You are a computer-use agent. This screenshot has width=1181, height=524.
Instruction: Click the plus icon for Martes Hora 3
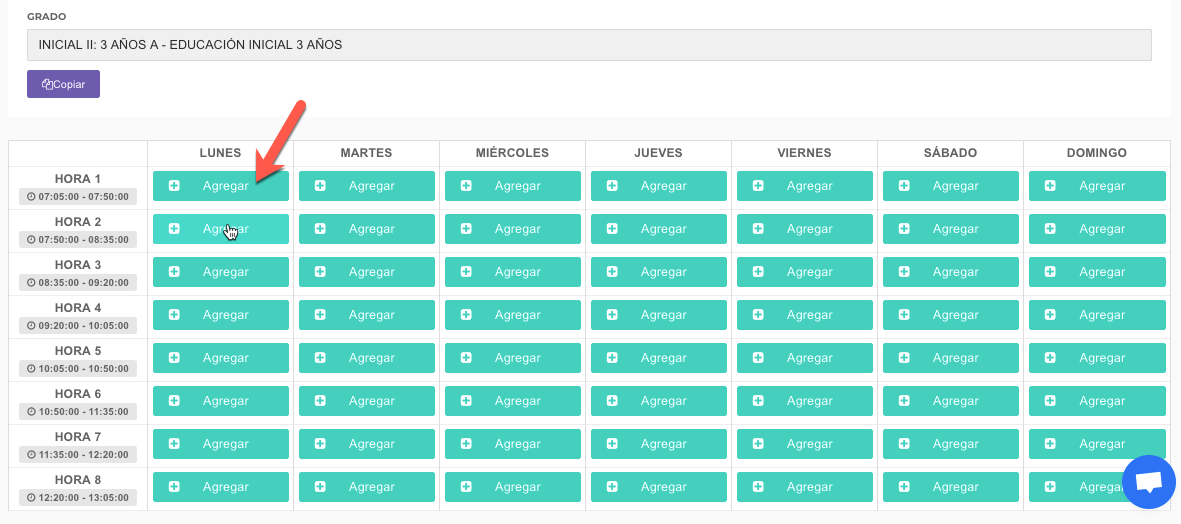pos(320,272)
